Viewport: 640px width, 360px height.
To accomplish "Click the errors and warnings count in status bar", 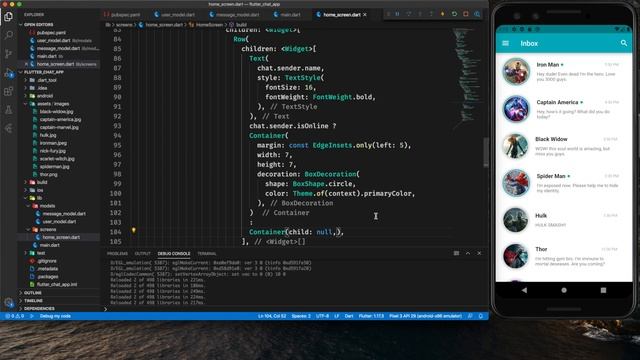I will point(14,316).
